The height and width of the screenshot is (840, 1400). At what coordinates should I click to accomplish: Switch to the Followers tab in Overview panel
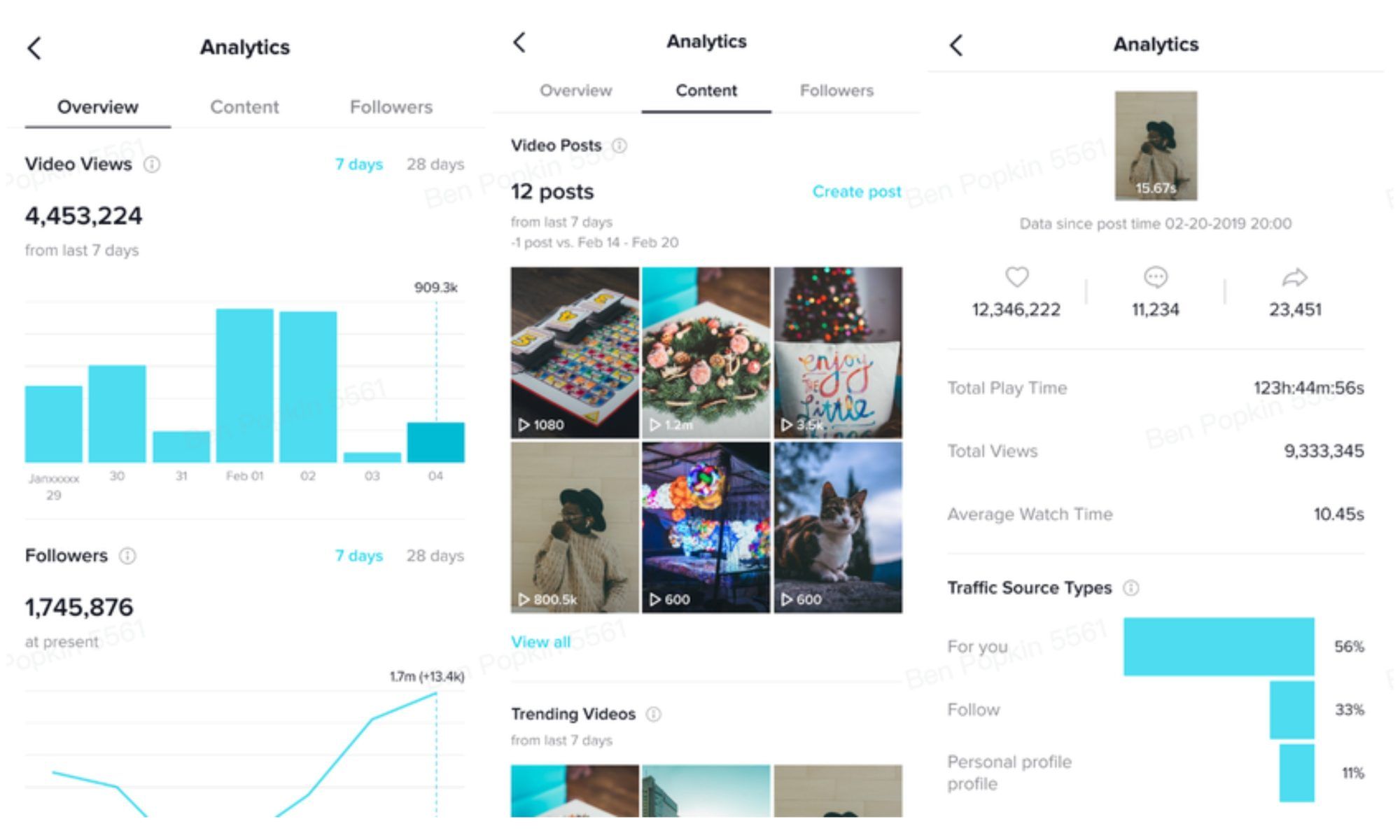392,106
